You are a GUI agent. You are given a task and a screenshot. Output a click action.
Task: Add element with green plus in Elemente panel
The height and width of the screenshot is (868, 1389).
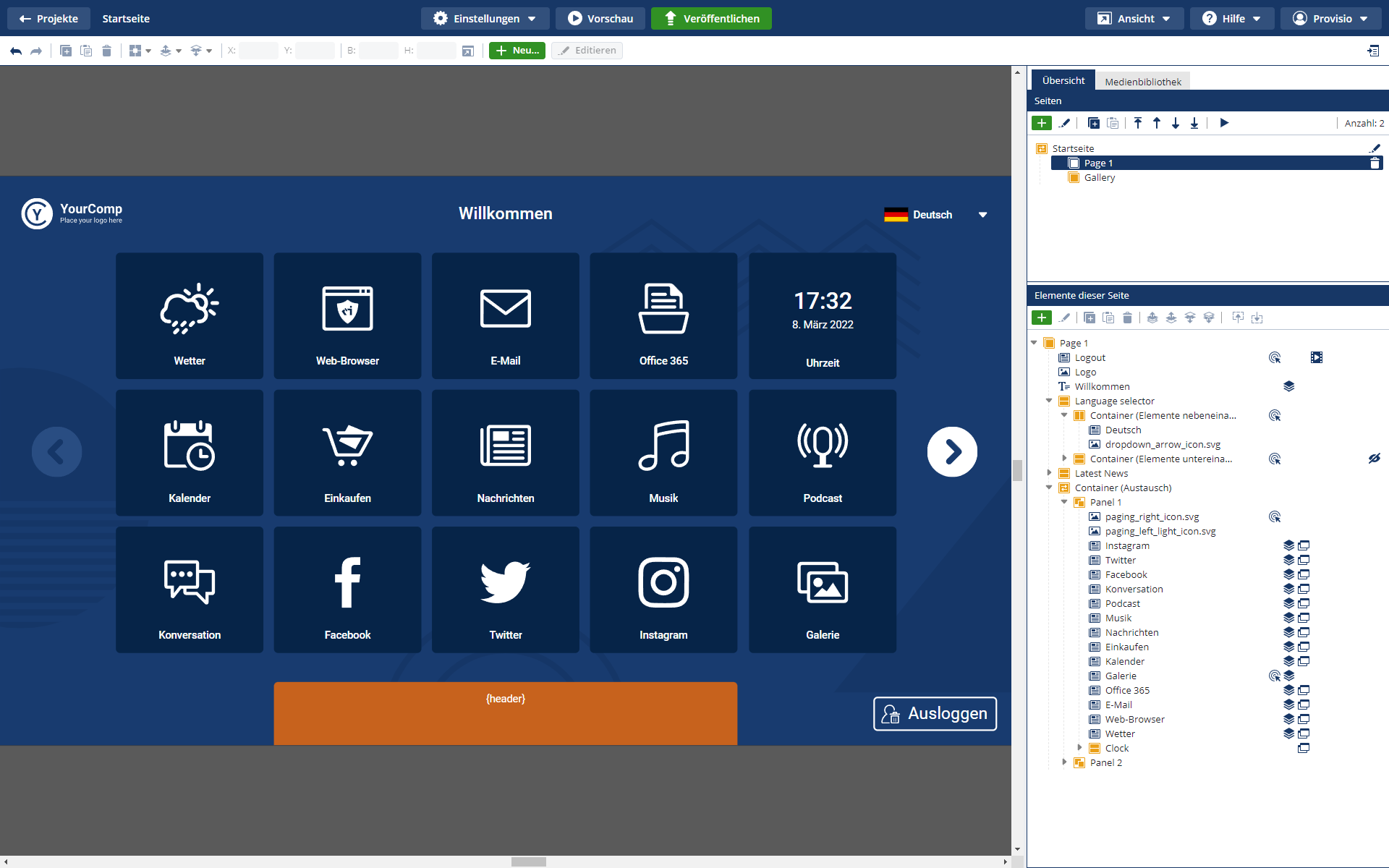pyautogui.click(x=1042, y=318)
